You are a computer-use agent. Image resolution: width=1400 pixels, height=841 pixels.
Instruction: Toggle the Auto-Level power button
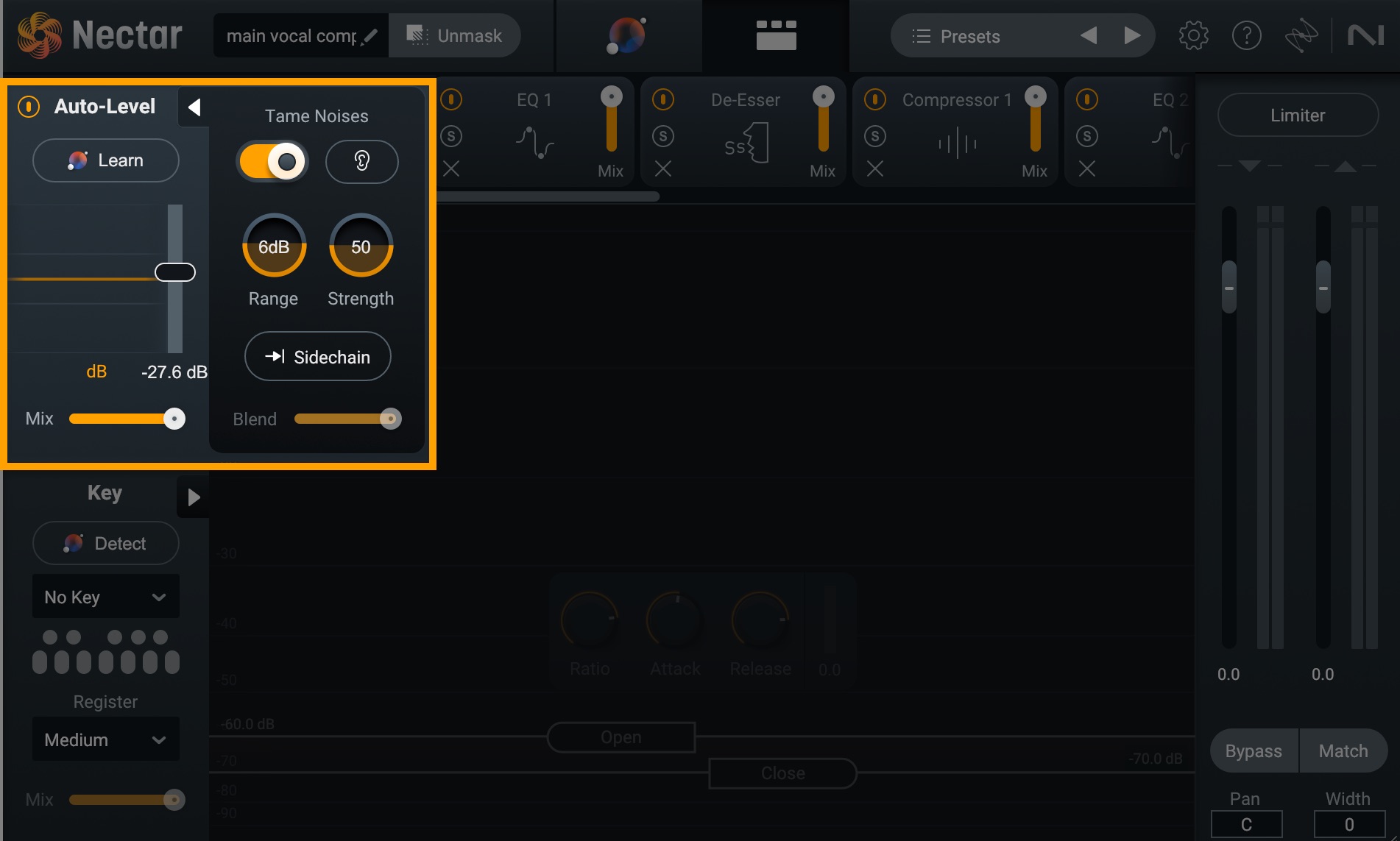[x=29, y=107]
